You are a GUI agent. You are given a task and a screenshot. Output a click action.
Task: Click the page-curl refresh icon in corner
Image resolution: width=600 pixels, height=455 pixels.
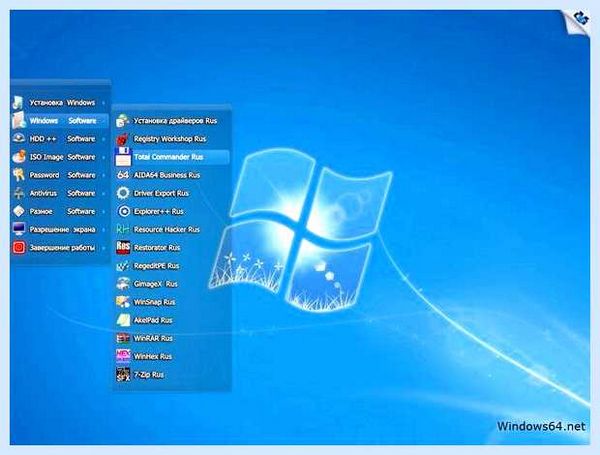click(x=580, y=18)
